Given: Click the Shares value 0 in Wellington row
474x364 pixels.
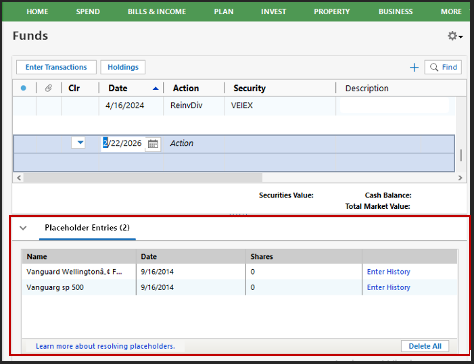Looking at the screenshot, I should click(253, 272).
